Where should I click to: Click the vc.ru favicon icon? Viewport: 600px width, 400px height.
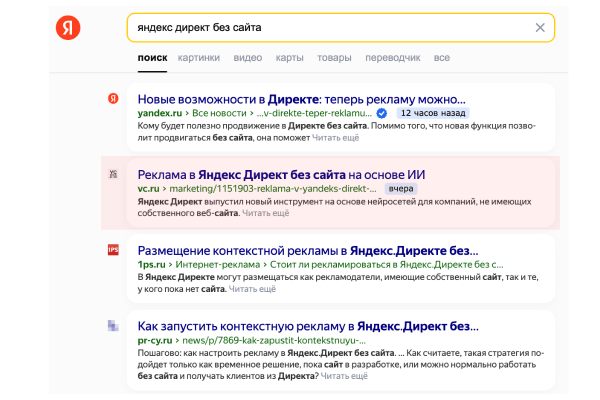pos(113,174)
